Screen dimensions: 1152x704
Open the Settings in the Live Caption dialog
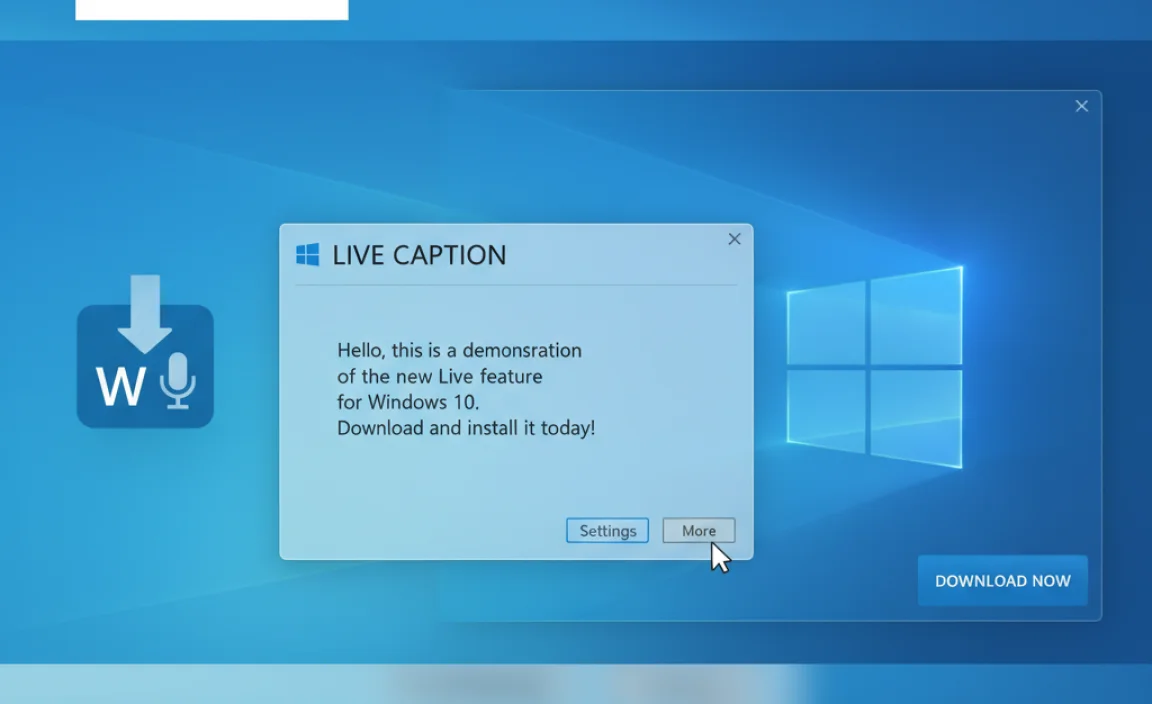[607, 531]
